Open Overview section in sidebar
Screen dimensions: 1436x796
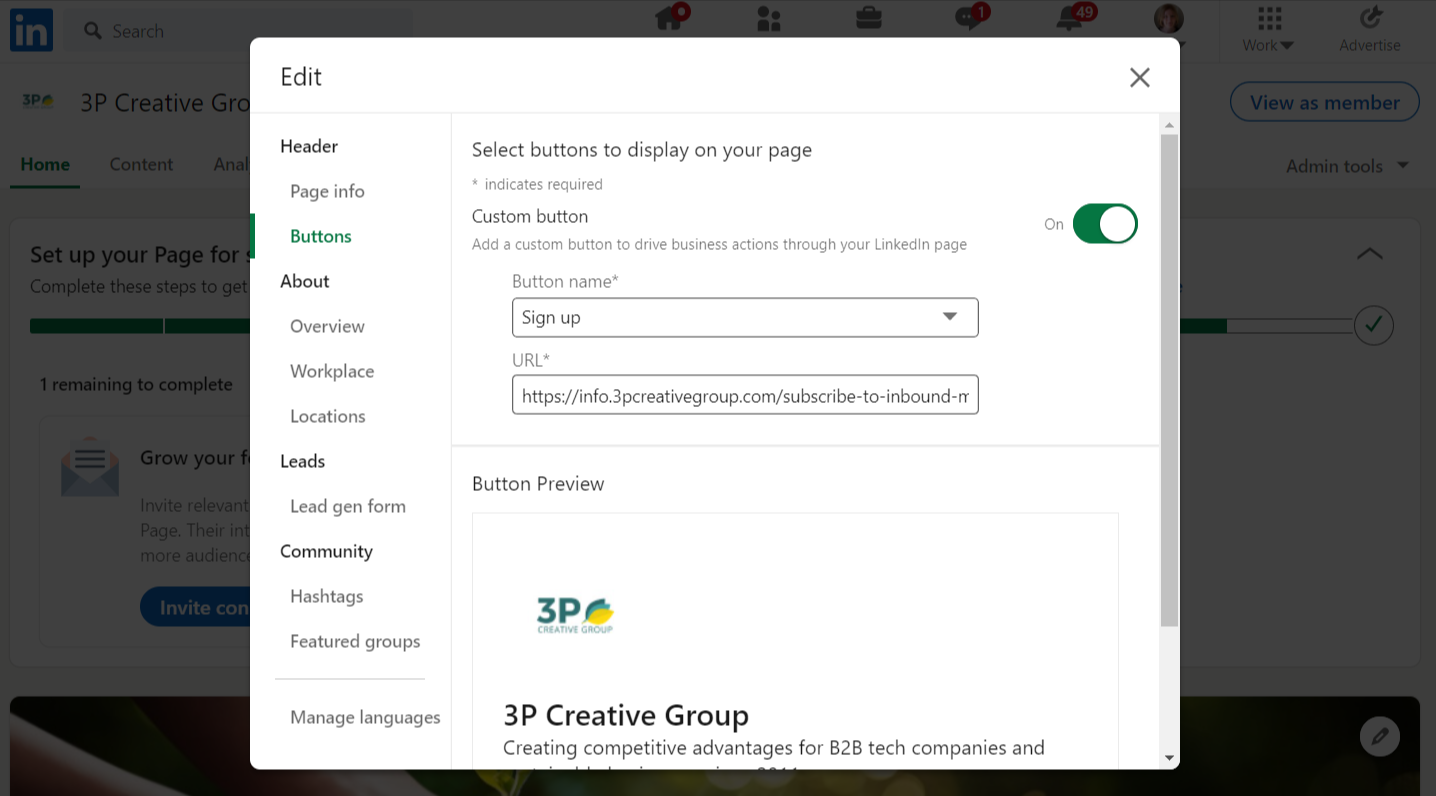click(327, 326)
